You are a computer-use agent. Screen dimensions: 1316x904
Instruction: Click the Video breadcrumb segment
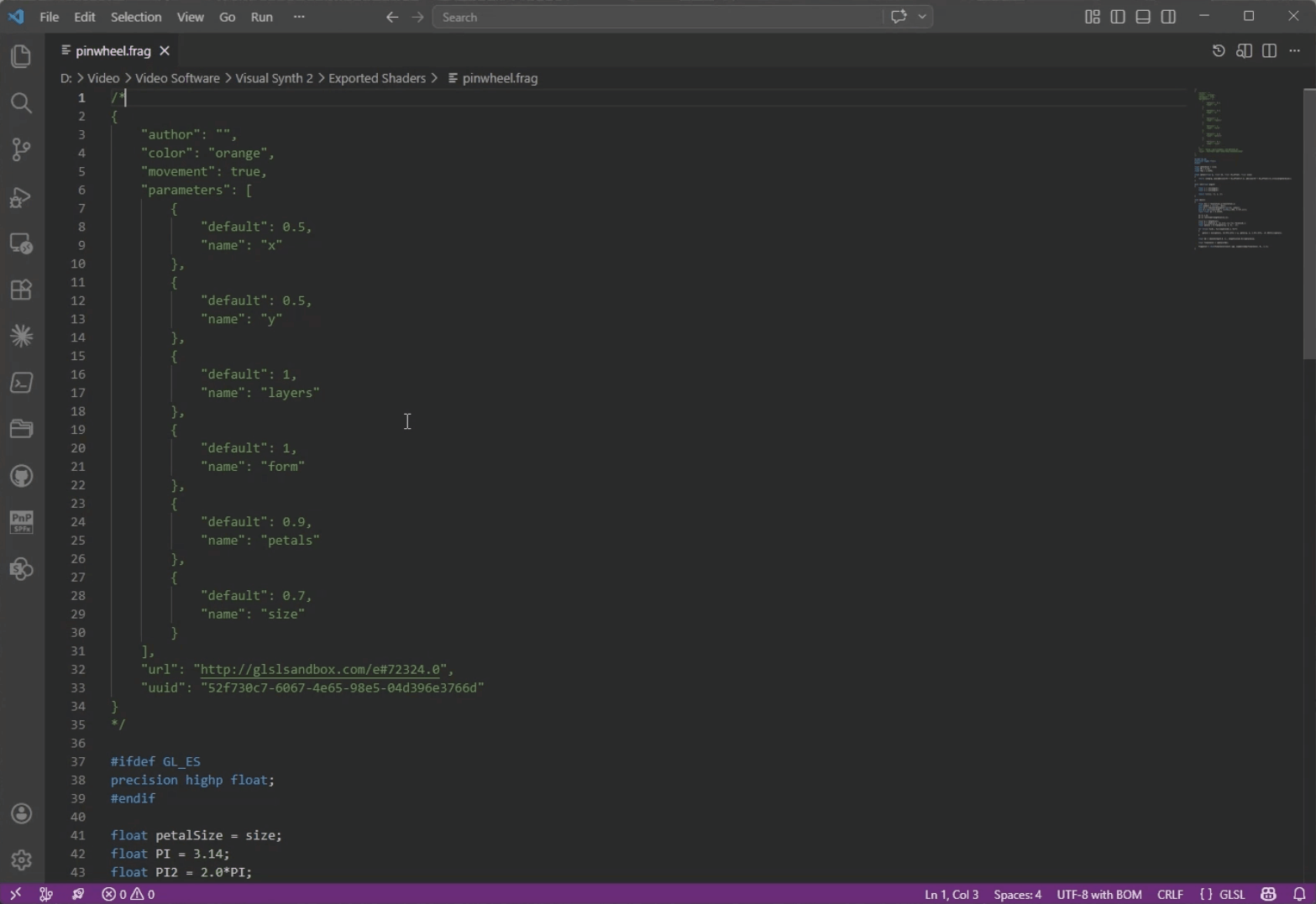[103, 78]
